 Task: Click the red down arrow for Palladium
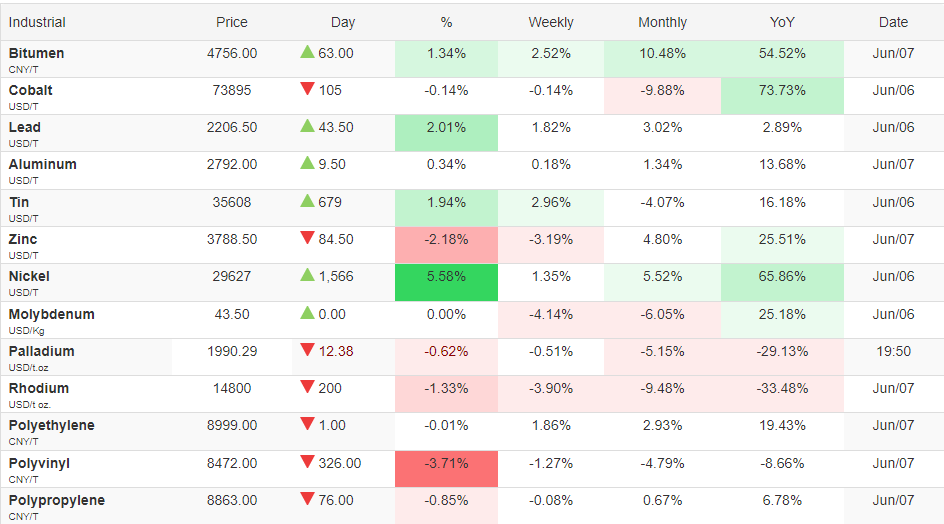307,351
